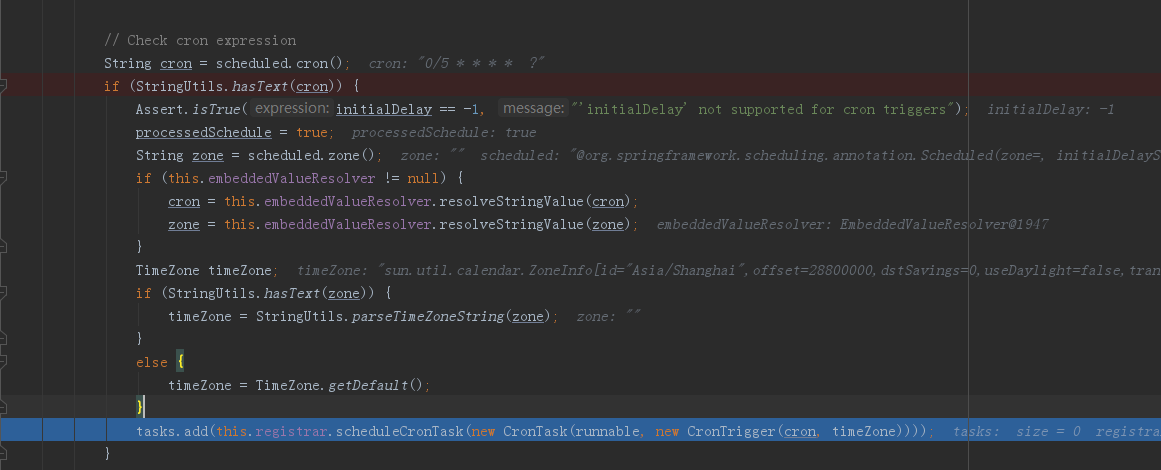Click the inline debug value cron: "0/5 * * * * ?"
Screen dimensions: 1161x470
click(457, 64)
